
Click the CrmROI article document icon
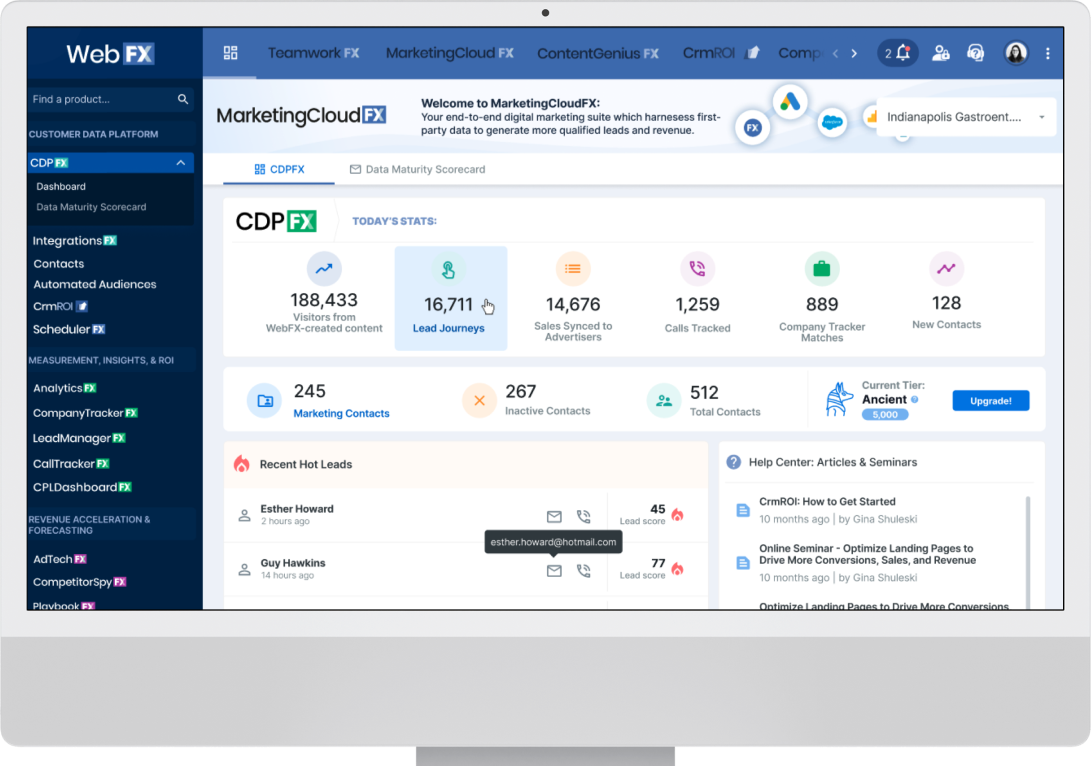743,510
